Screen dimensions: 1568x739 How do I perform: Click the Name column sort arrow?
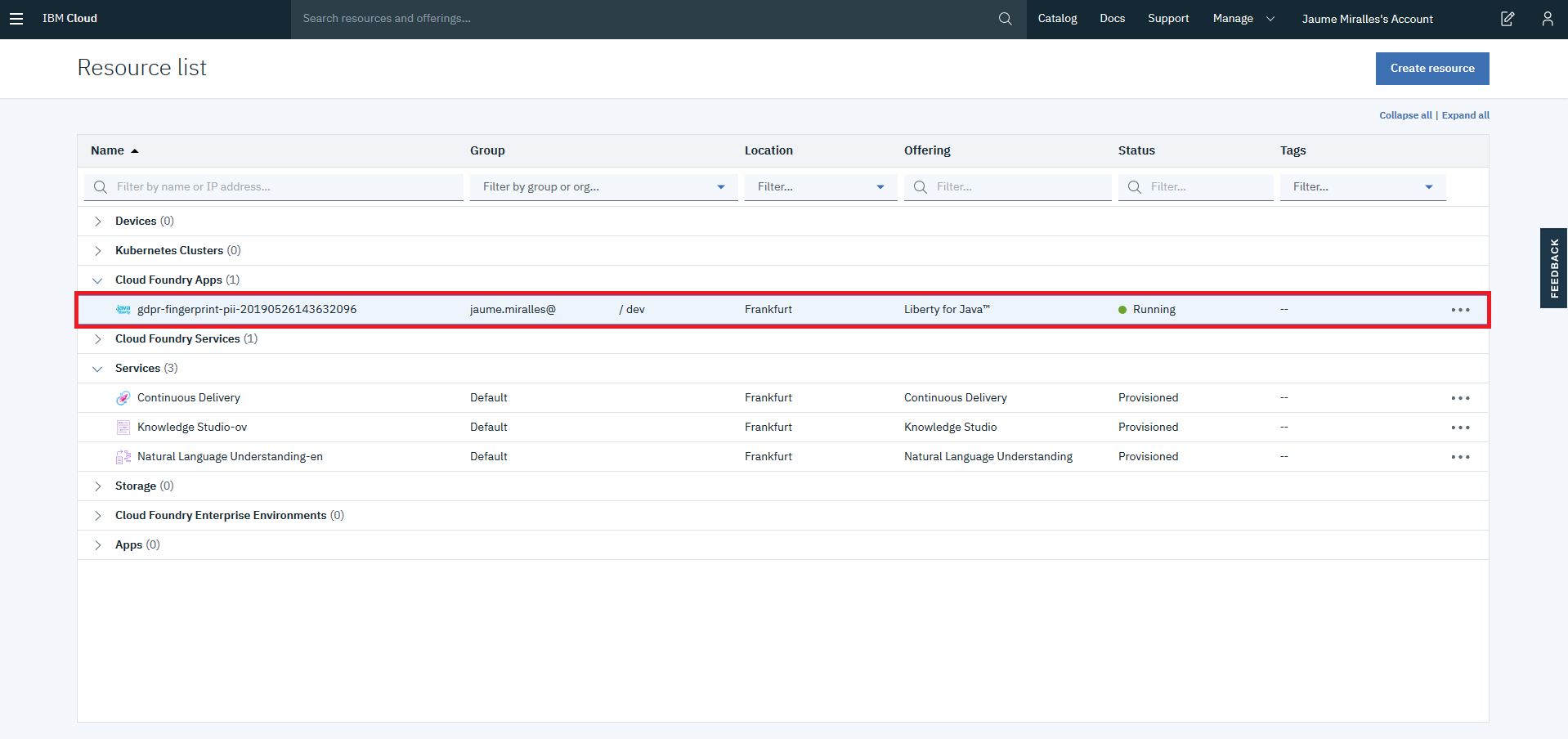tap(135, 151)
